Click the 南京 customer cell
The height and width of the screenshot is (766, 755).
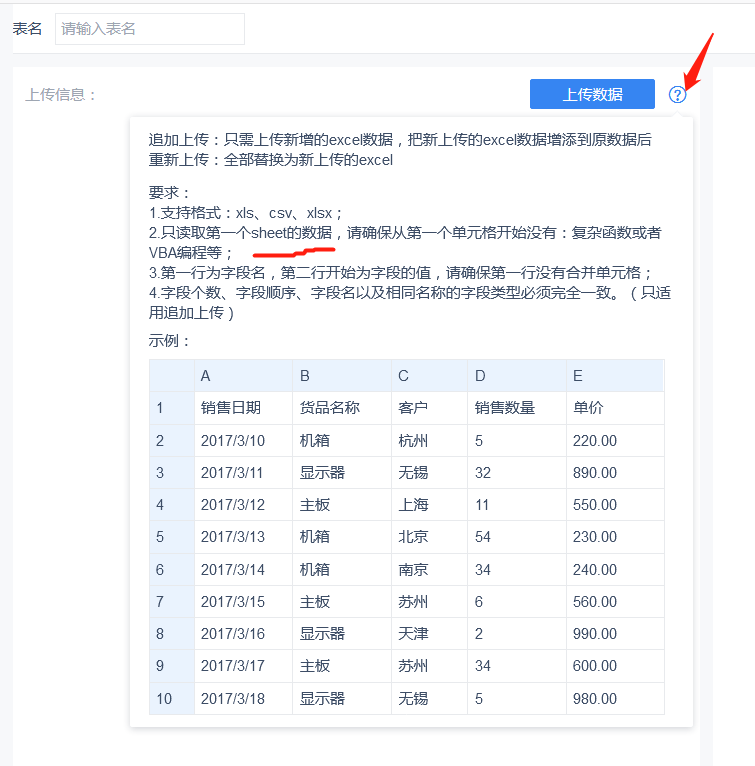[429, 570]
